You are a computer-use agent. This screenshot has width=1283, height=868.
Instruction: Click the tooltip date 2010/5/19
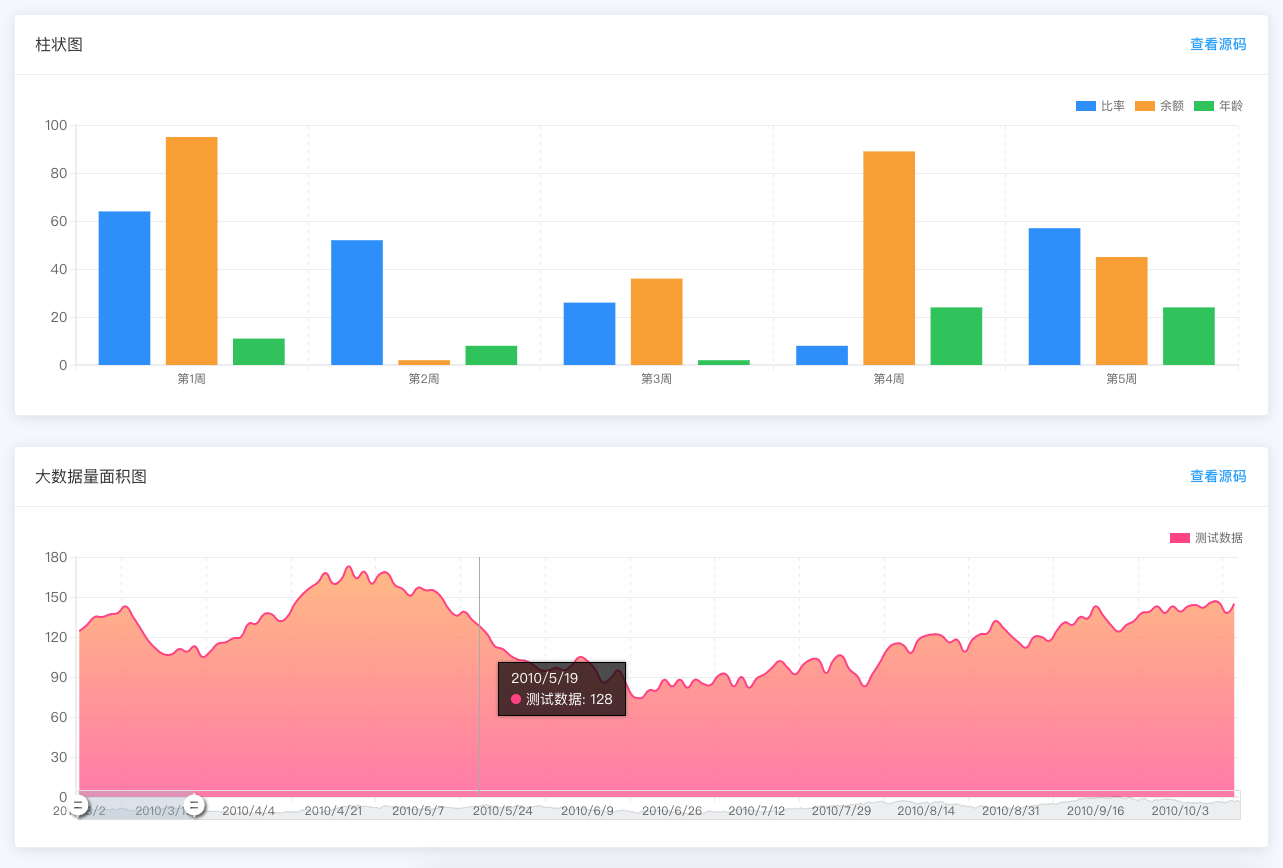click(544, 678)
